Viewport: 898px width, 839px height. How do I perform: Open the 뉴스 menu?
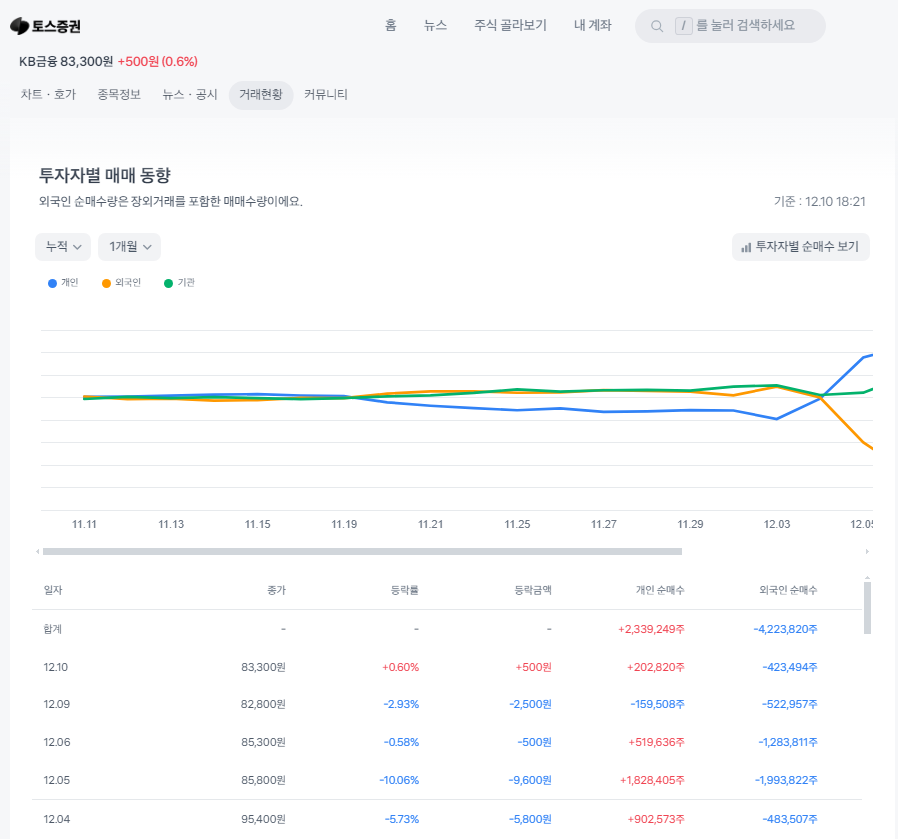(435, 25)
